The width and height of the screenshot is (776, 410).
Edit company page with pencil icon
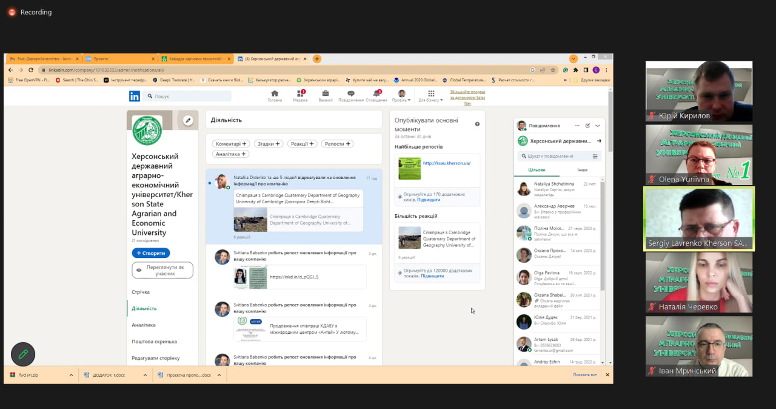click(188, 120)
